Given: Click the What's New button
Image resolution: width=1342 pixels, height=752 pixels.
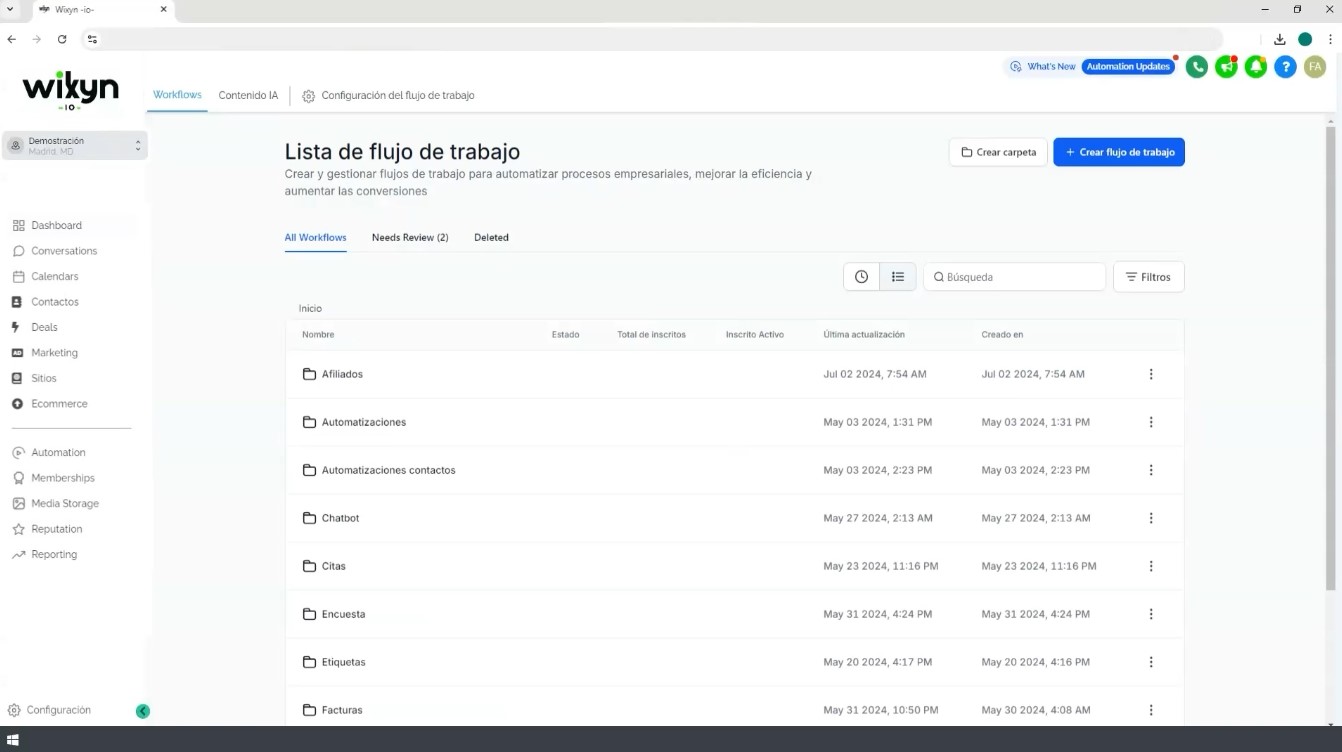Looking at the screenshot, I should coord(1042,67).
